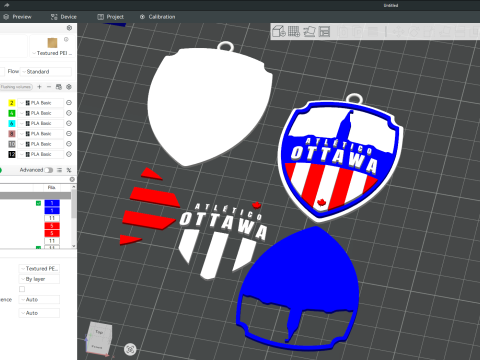This screenshot has width=480, height=360.
Task: Click the Flushing volumes button
Action: (x=16, y=87)
